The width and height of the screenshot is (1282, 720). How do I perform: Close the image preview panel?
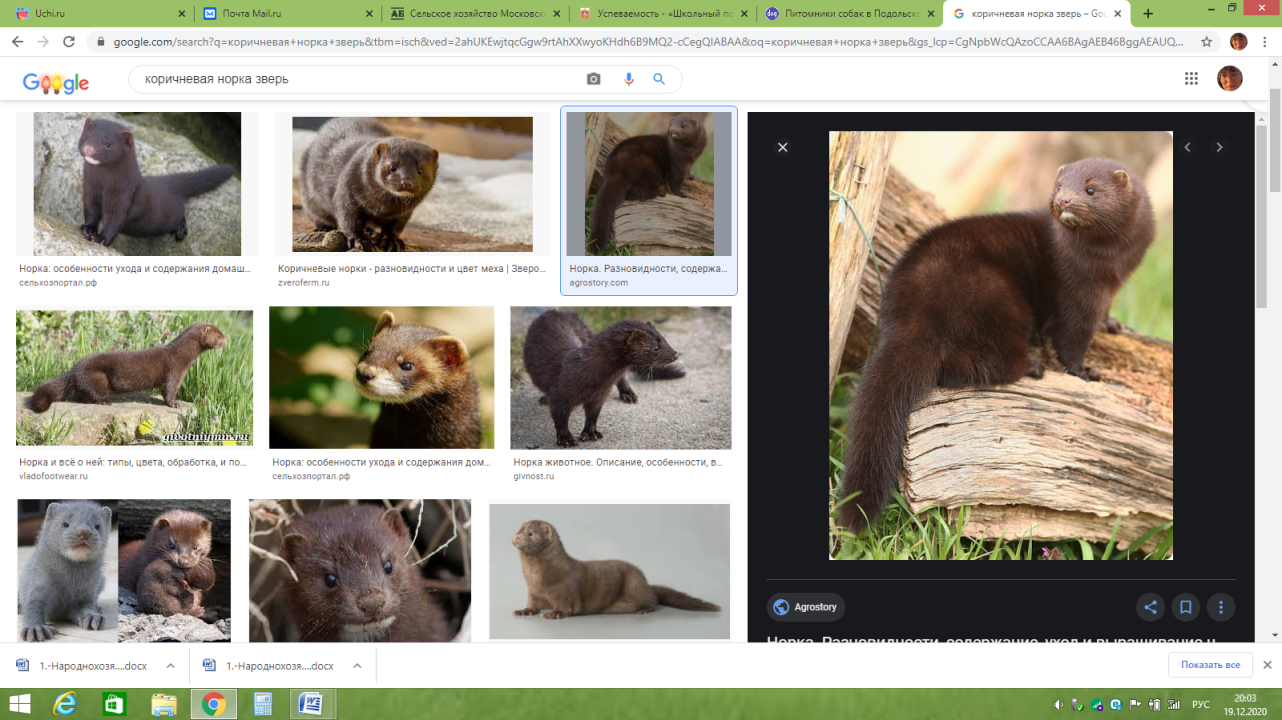tap(783, 147)
